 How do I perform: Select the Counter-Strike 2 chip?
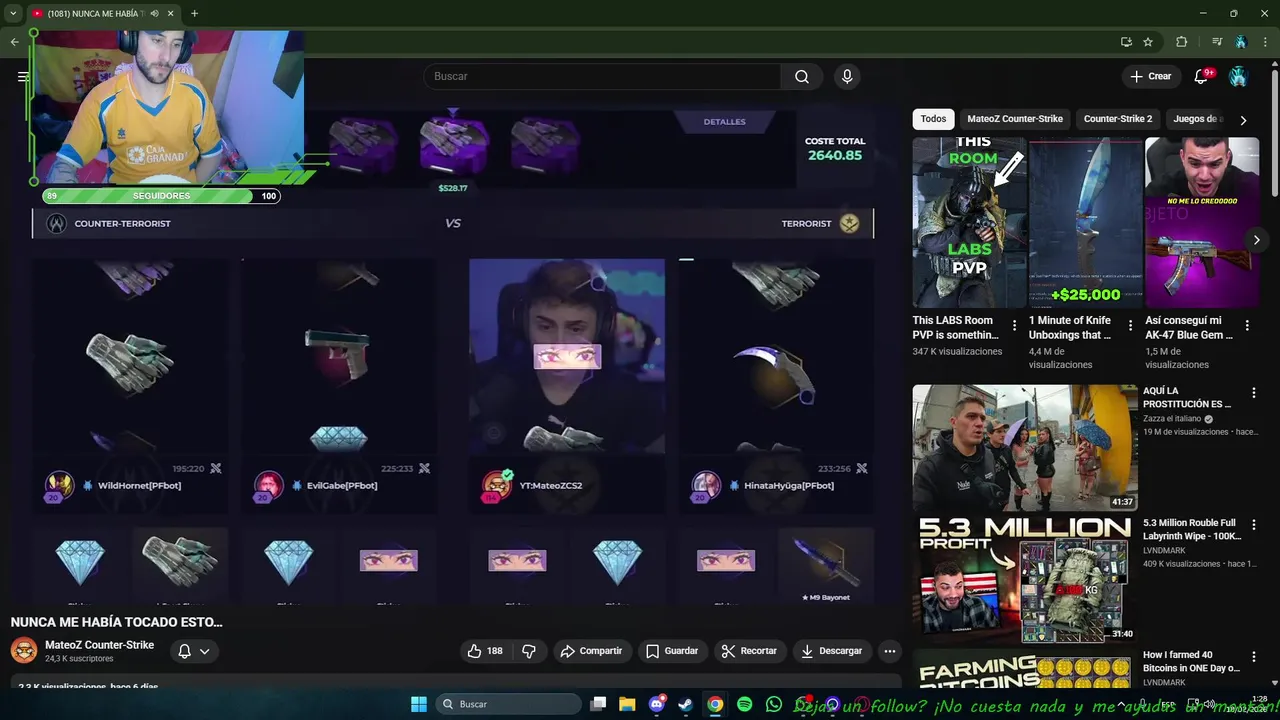pos(1118,119)
